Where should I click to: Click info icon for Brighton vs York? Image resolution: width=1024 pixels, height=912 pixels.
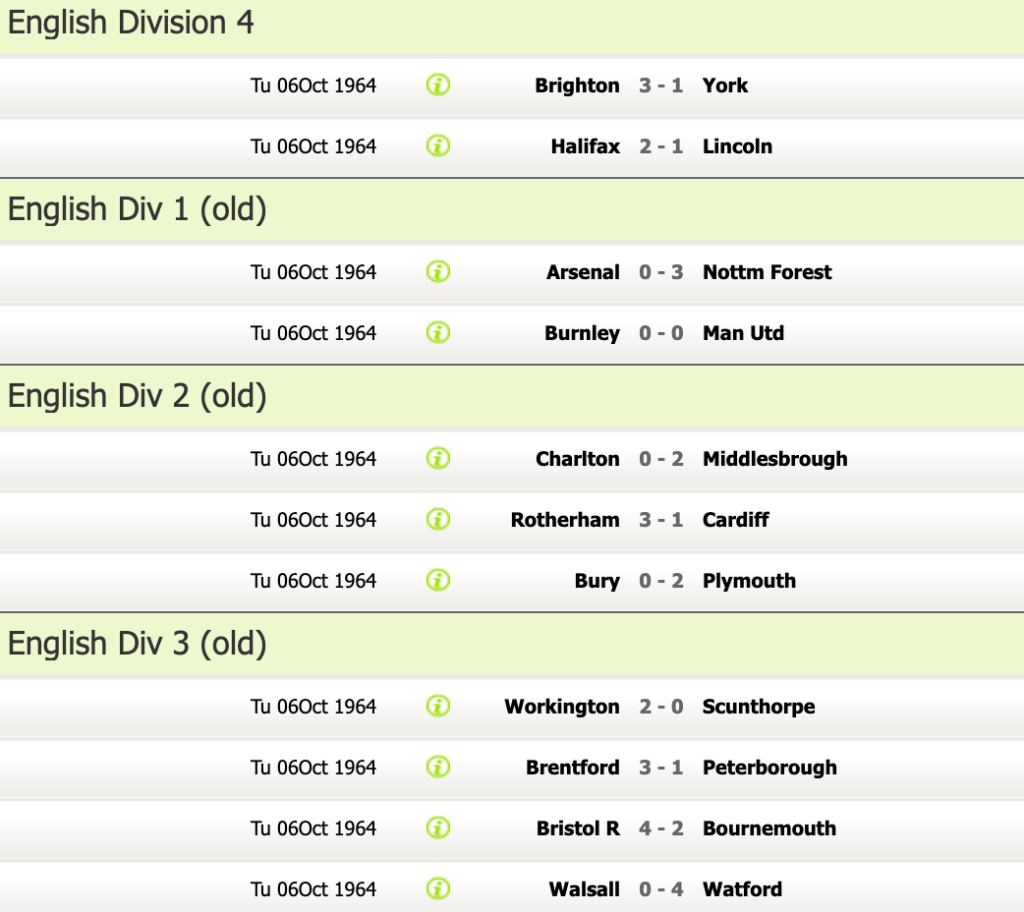pos(438,85)
